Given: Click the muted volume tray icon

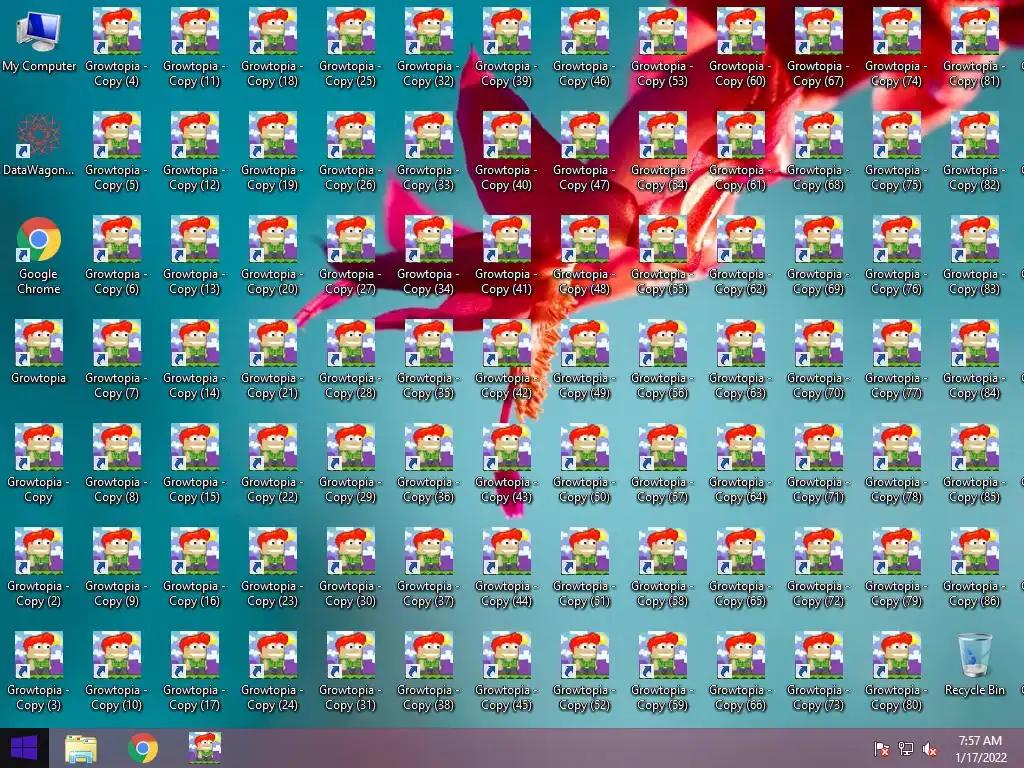Looking at the screenshot, I should pos(930,749).
